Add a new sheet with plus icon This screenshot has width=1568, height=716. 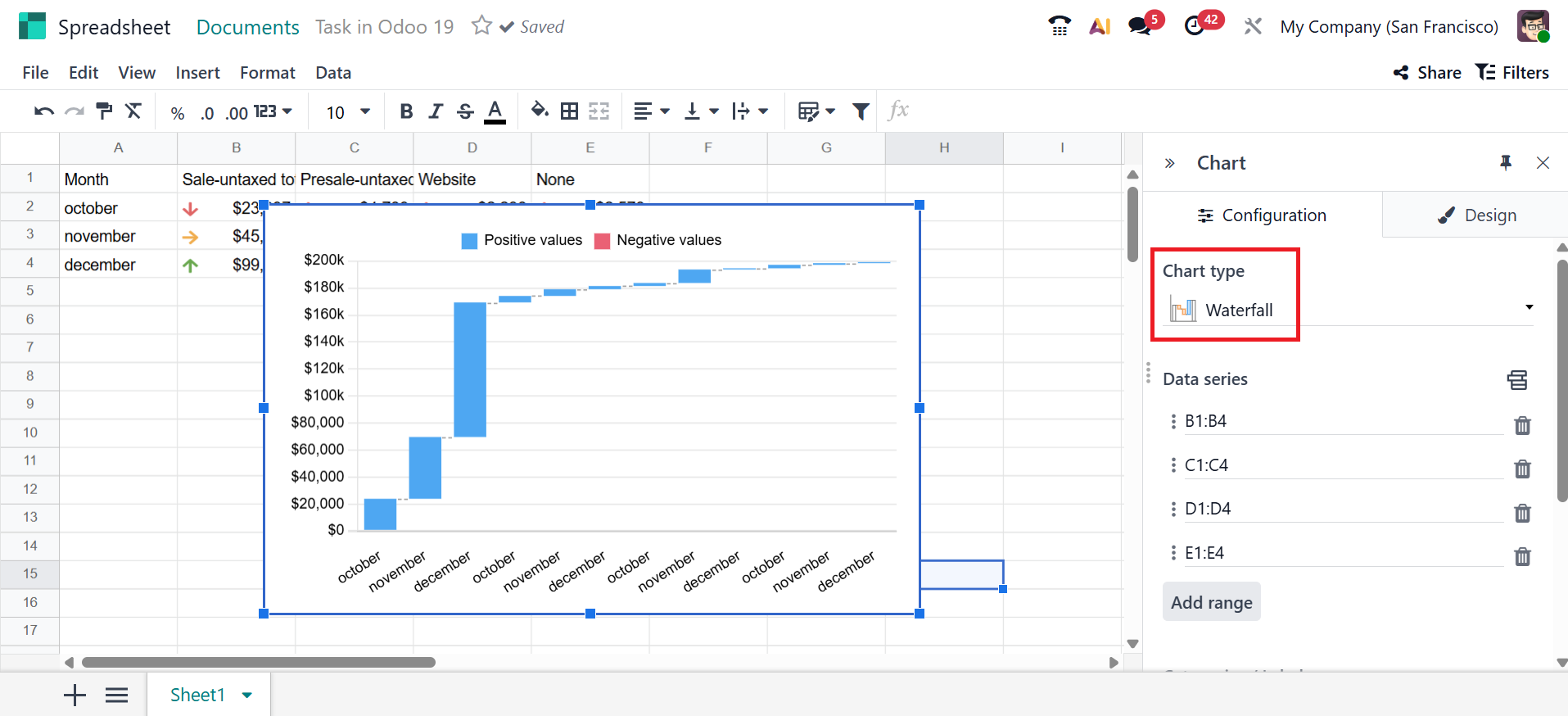tap(75, 696)
